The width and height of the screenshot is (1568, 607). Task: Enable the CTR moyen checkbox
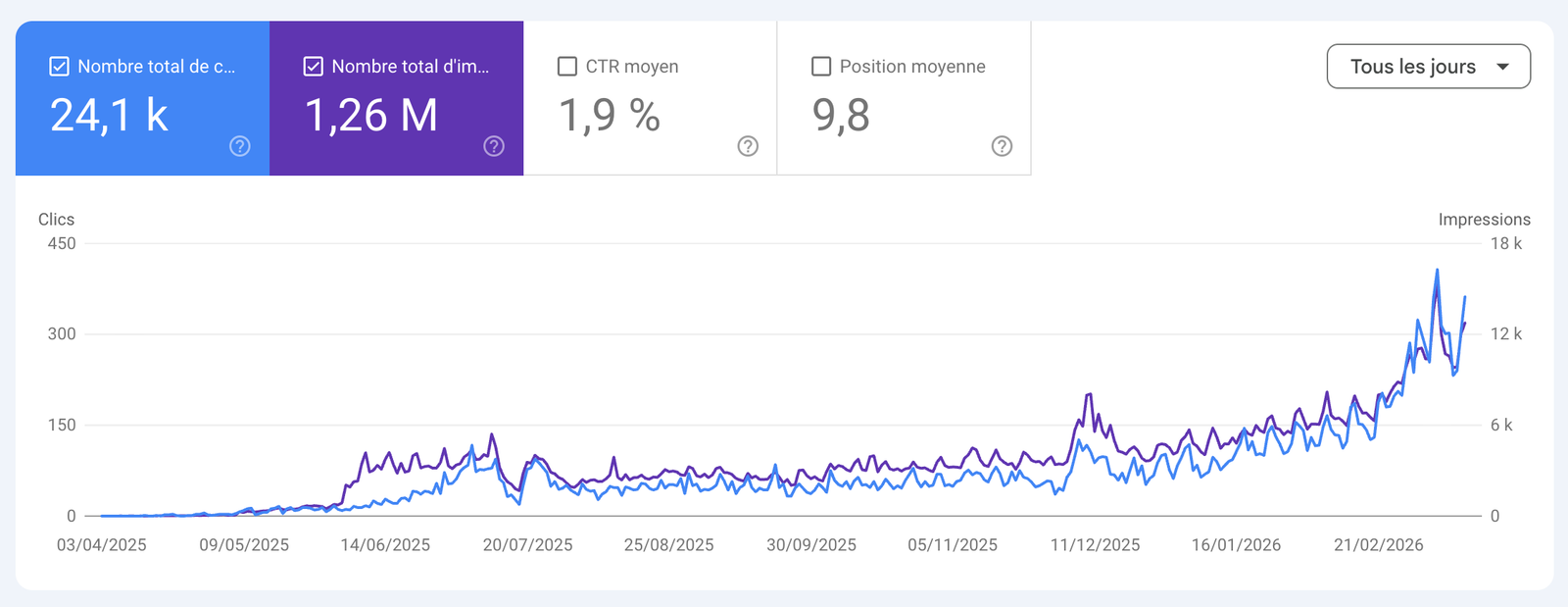567,67
